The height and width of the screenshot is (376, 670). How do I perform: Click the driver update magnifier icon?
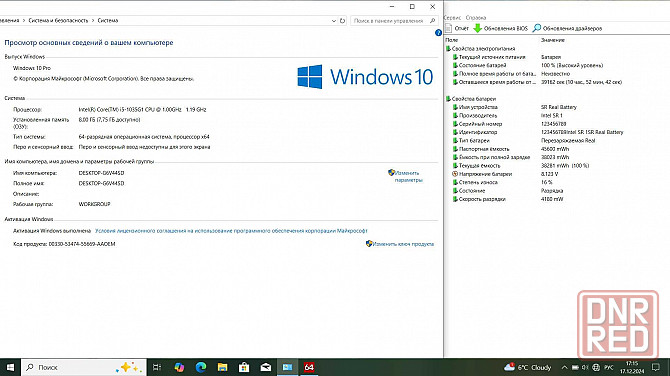point(537,28)
